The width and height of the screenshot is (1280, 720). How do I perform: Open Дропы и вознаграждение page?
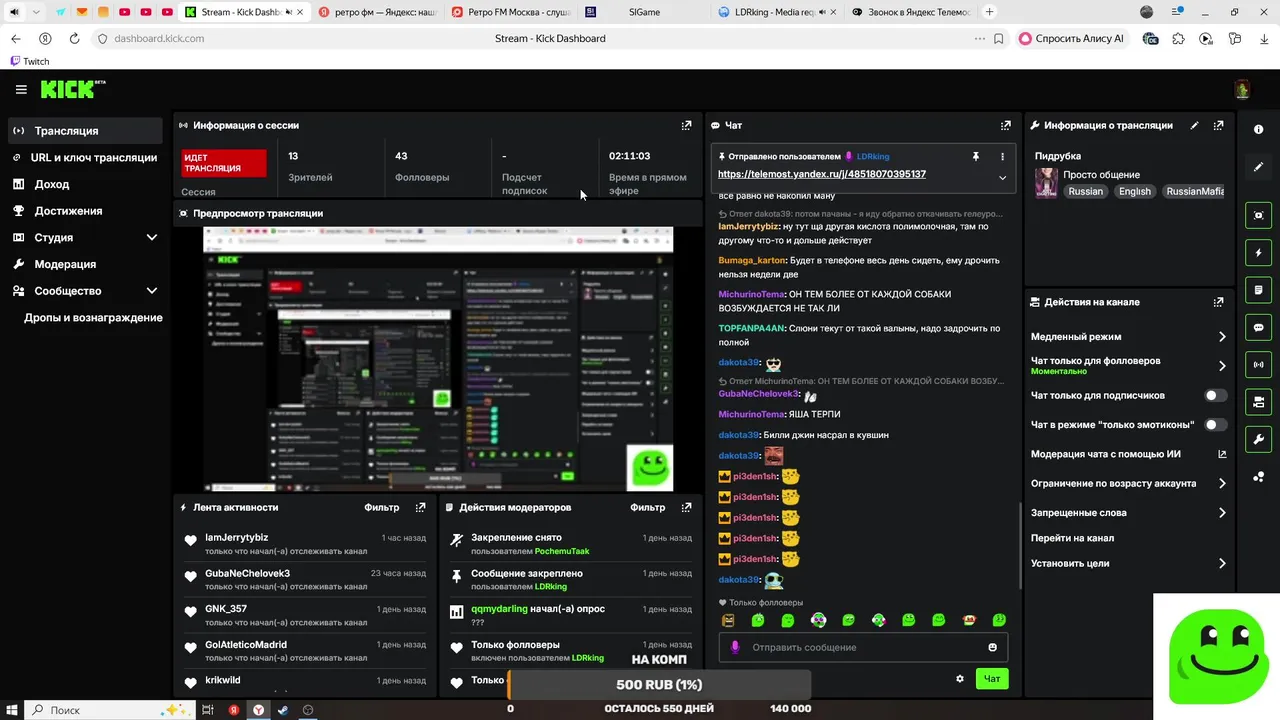tap(93, 318)
